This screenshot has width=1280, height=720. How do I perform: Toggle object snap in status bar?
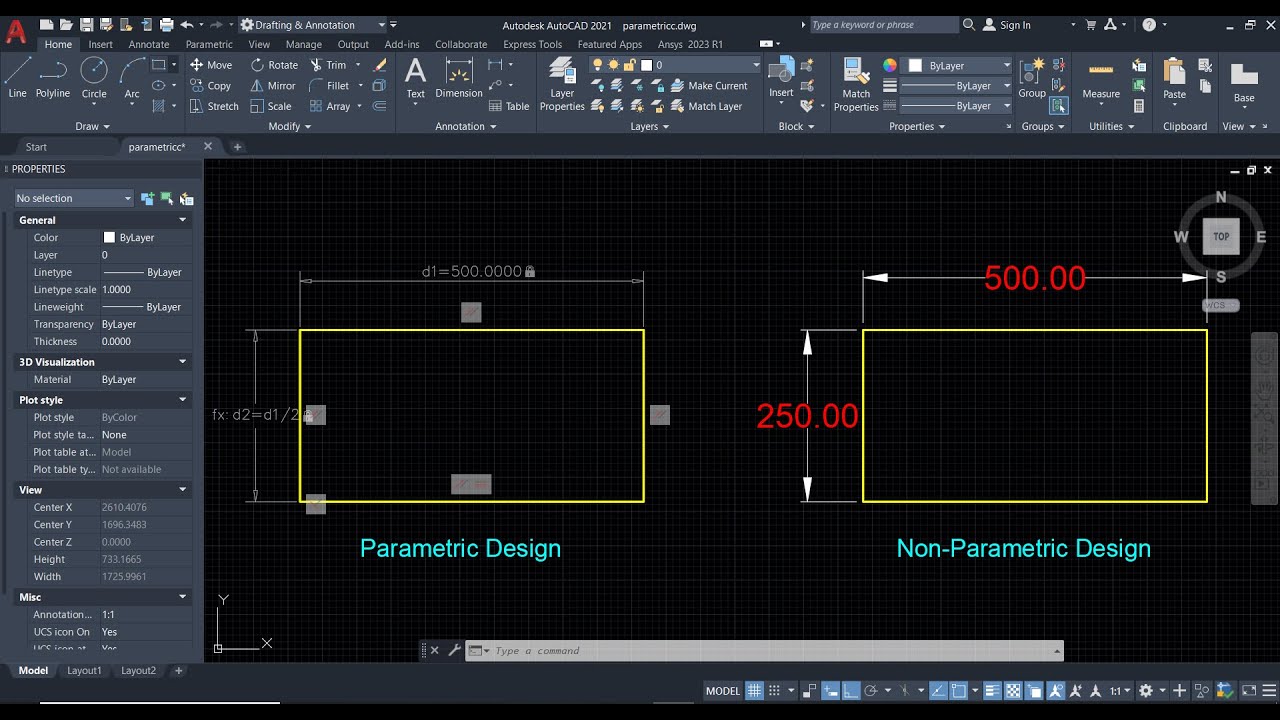pos(958,691)
